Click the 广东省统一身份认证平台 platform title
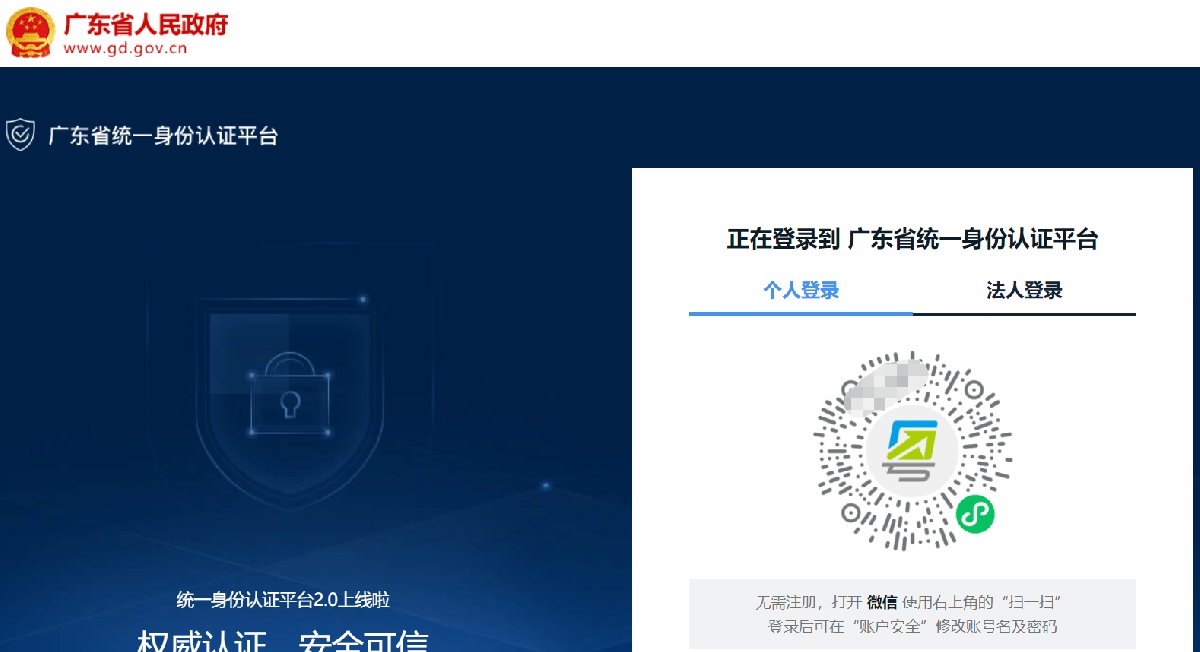The width and height of the screenshot is (1200, 652). 163,136
